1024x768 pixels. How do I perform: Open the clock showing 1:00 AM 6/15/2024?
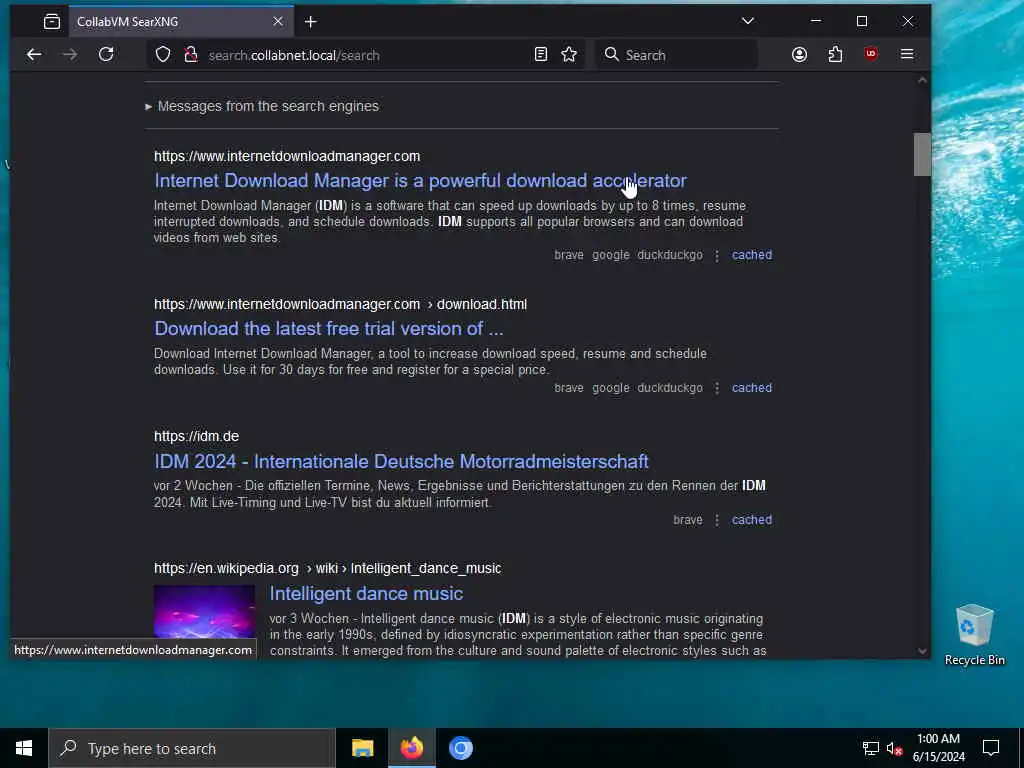pos(938,748)
